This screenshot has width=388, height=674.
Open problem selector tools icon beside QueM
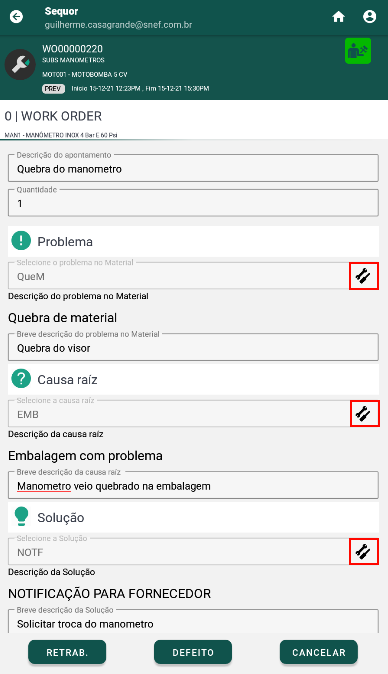(364, 276)
